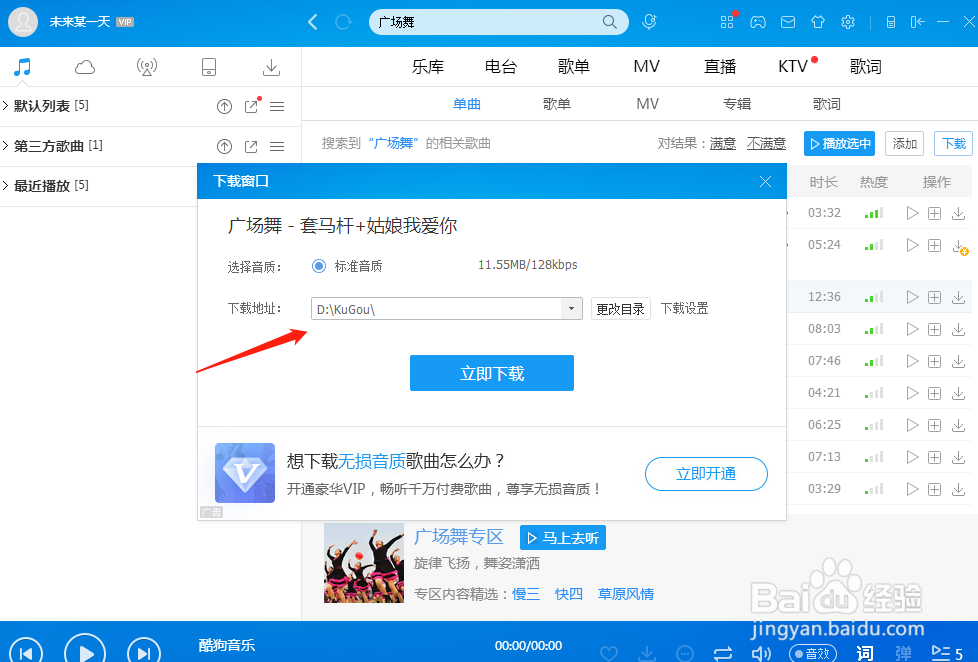Toggle the 音效 sound effects switch
Viewport: 978px width, 662px height.
coord(813,653)
